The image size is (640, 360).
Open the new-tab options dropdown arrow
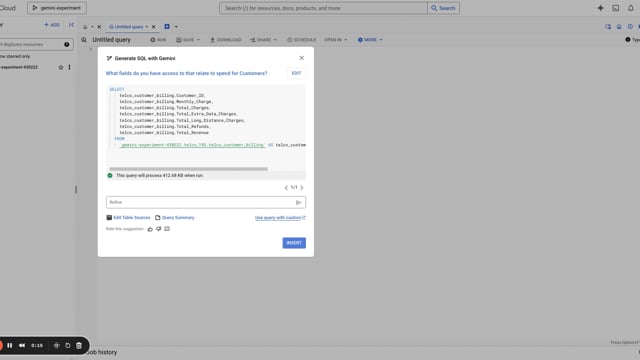click(x=176, y=27)
